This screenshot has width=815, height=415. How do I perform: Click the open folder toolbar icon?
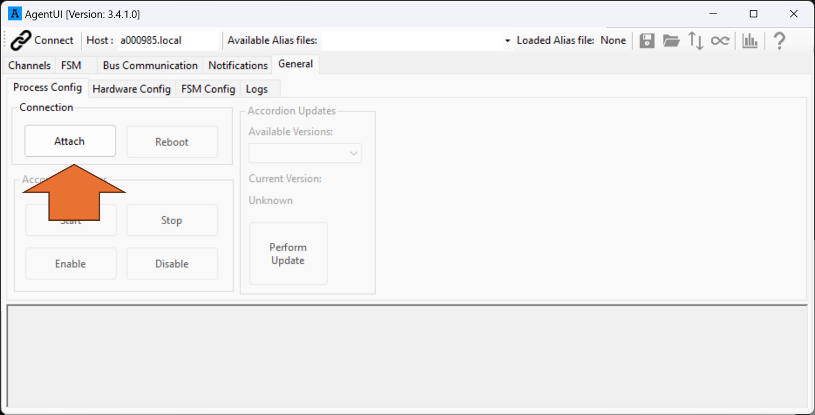[x=671, y=40]
